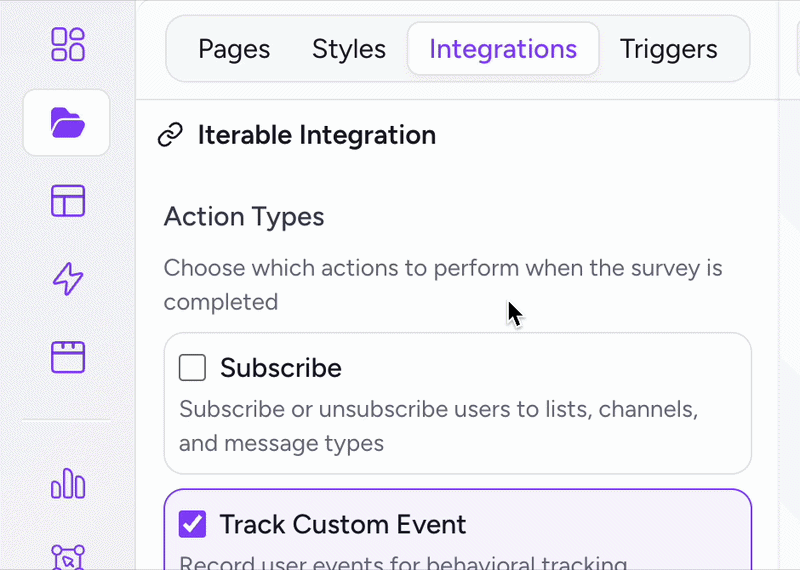Click the Iterable Integration heading
Screen dimensions: 800x570
tap(317, 135)
